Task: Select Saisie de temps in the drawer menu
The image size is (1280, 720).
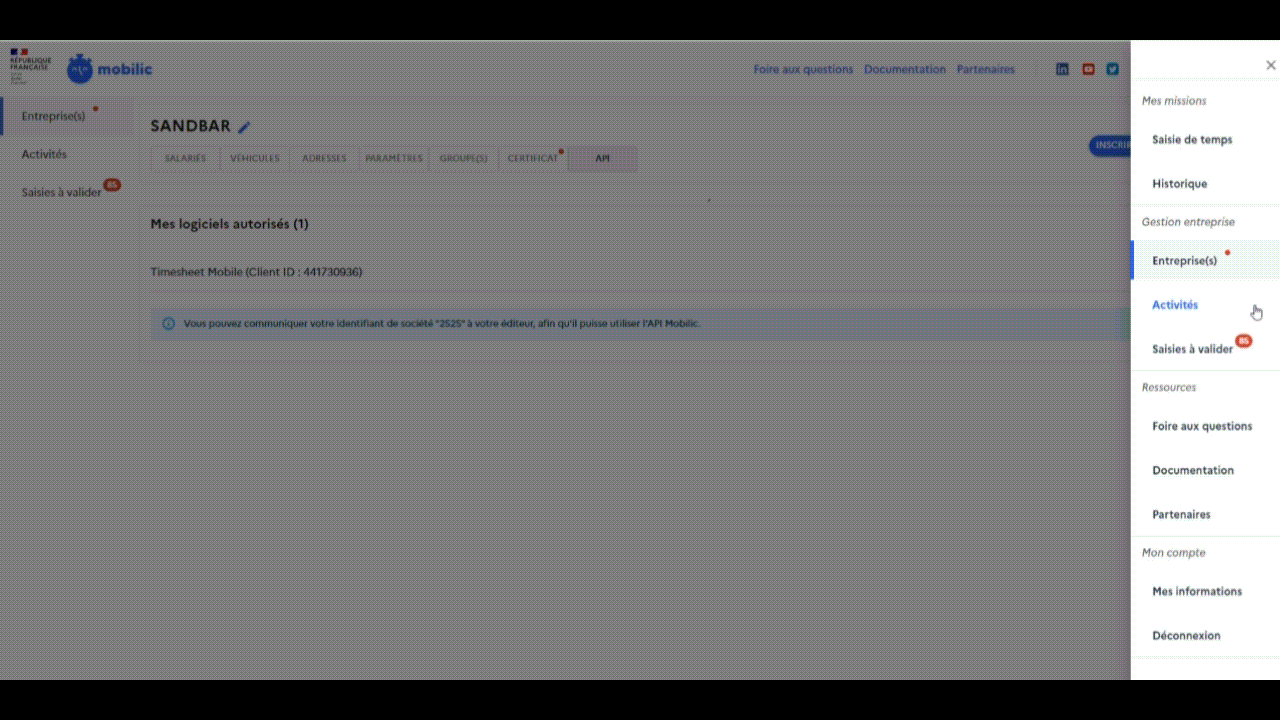Action: [1192, 140]
